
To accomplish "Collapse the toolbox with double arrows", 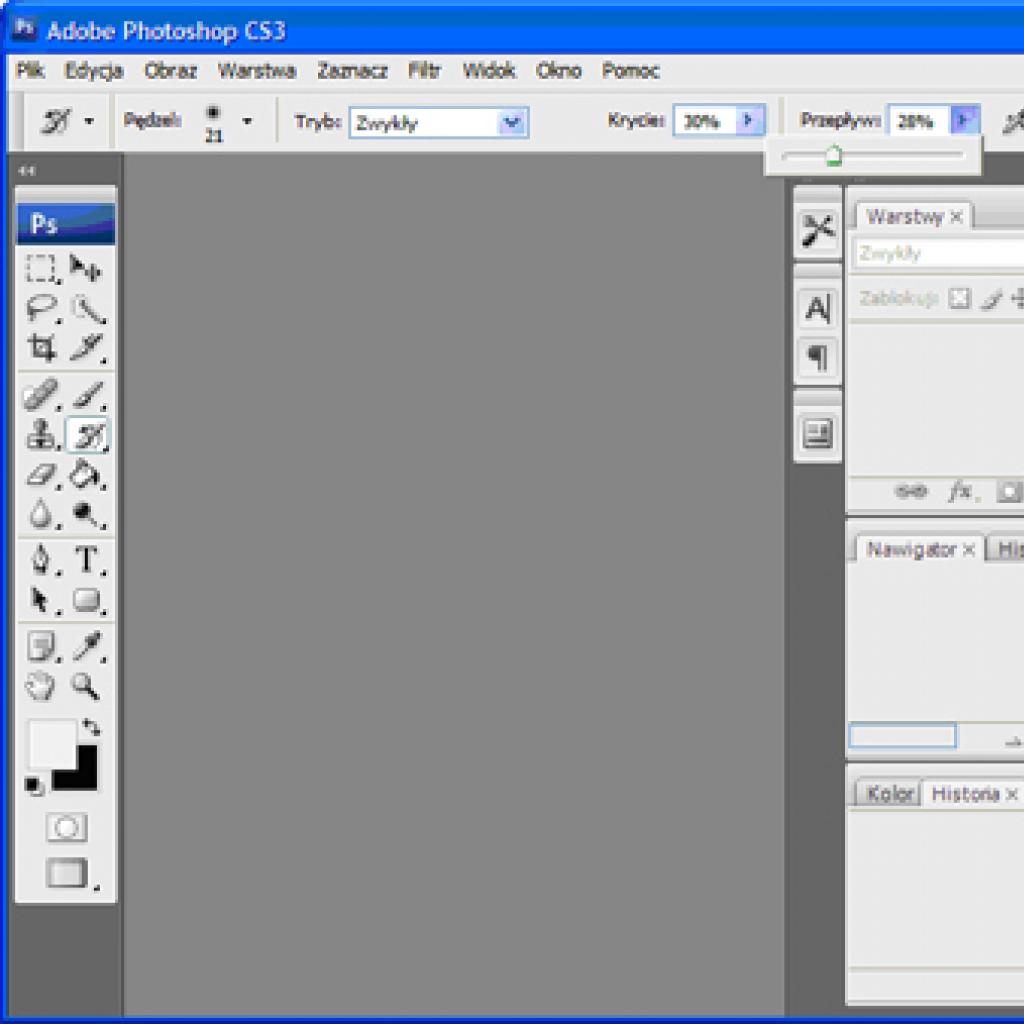I will tap(26, 171).
